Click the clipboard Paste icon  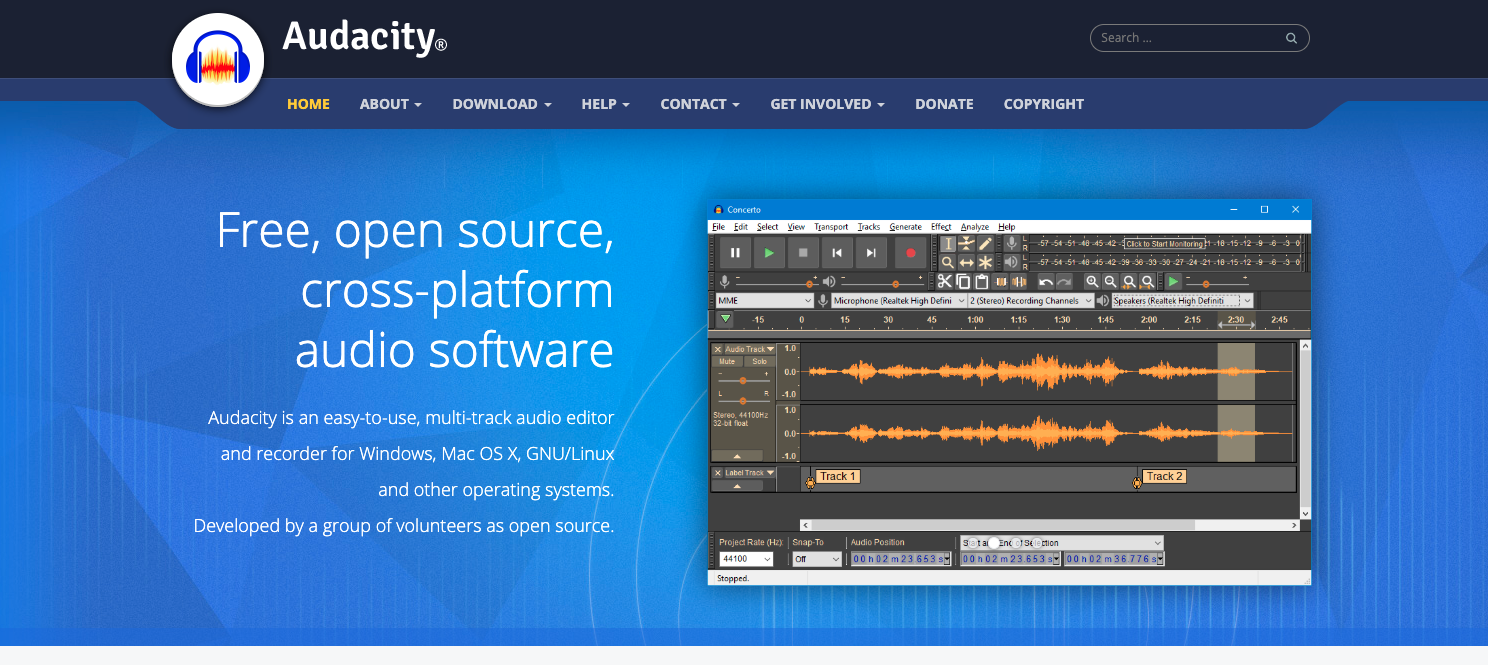(982, 282)
